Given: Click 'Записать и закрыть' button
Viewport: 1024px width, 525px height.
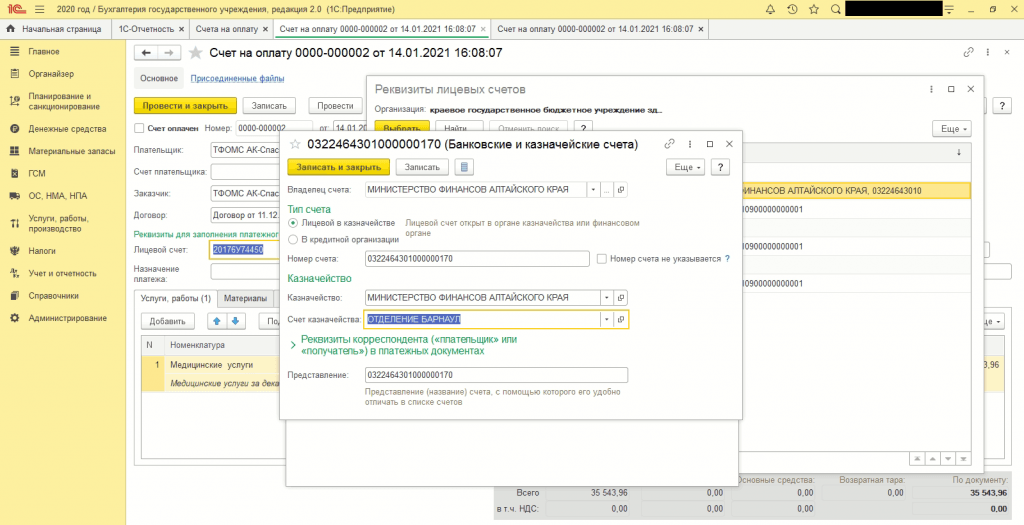Looking at the screenshot, I should point(338,167).
